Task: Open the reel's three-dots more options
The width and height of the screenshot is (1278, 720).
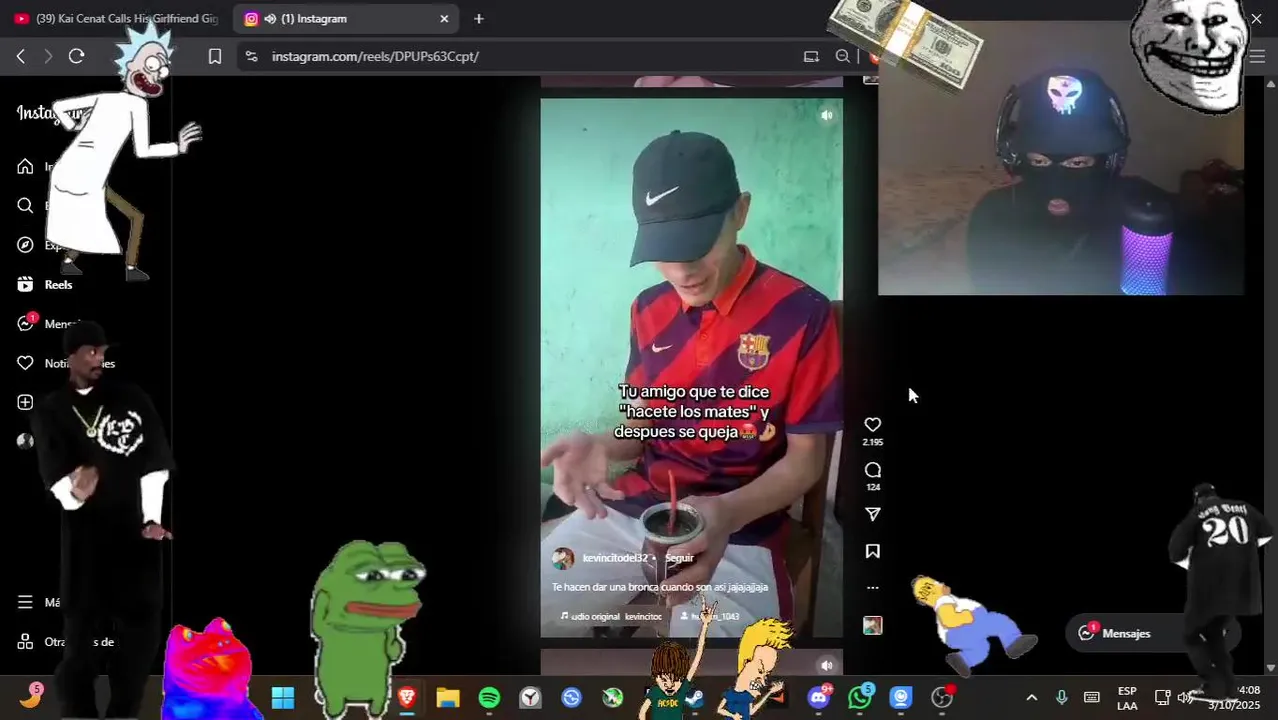Action: pyautogui.click(x=873, y=588)
